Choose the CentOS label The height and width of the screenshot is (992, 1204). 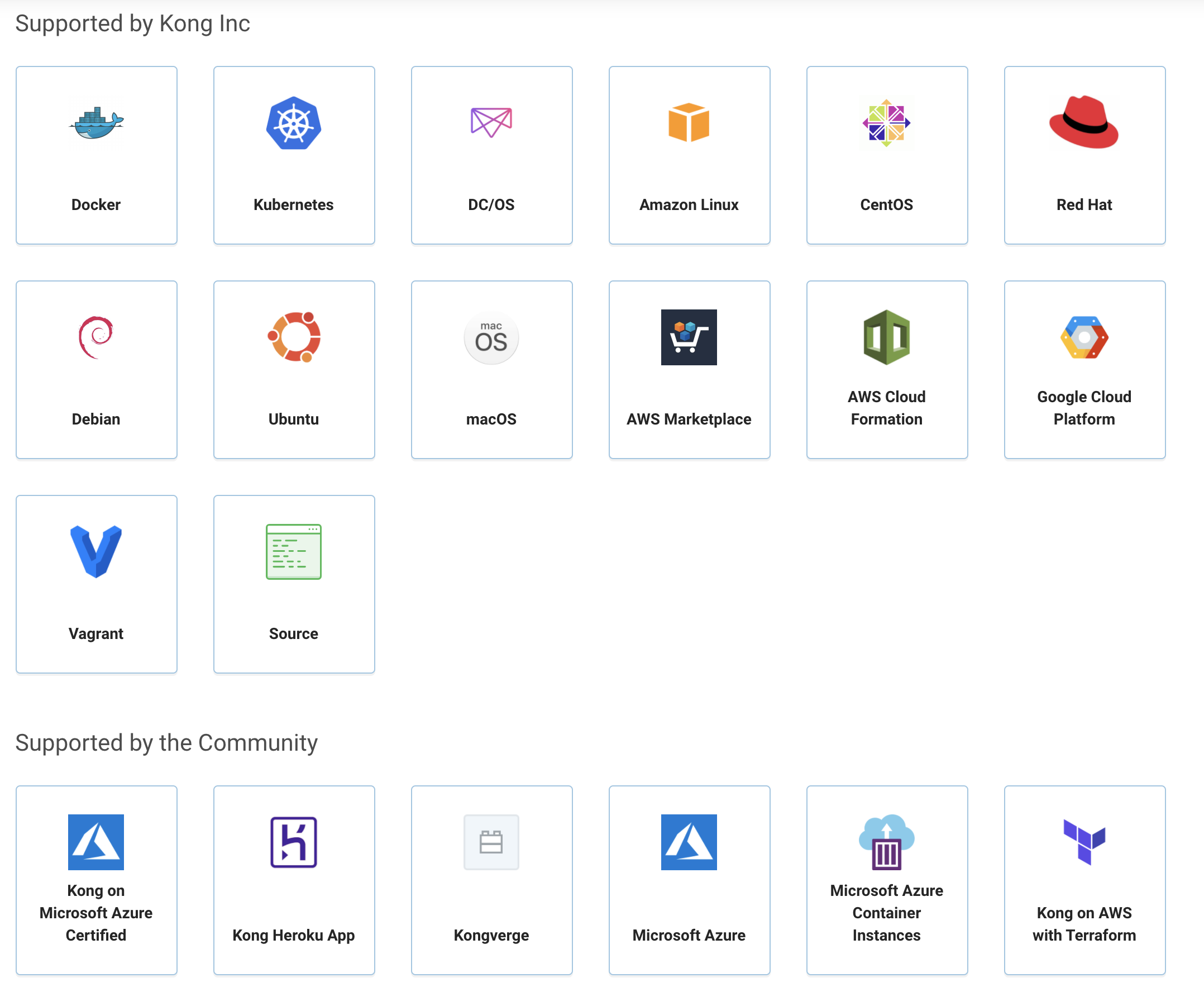(886, 204)
